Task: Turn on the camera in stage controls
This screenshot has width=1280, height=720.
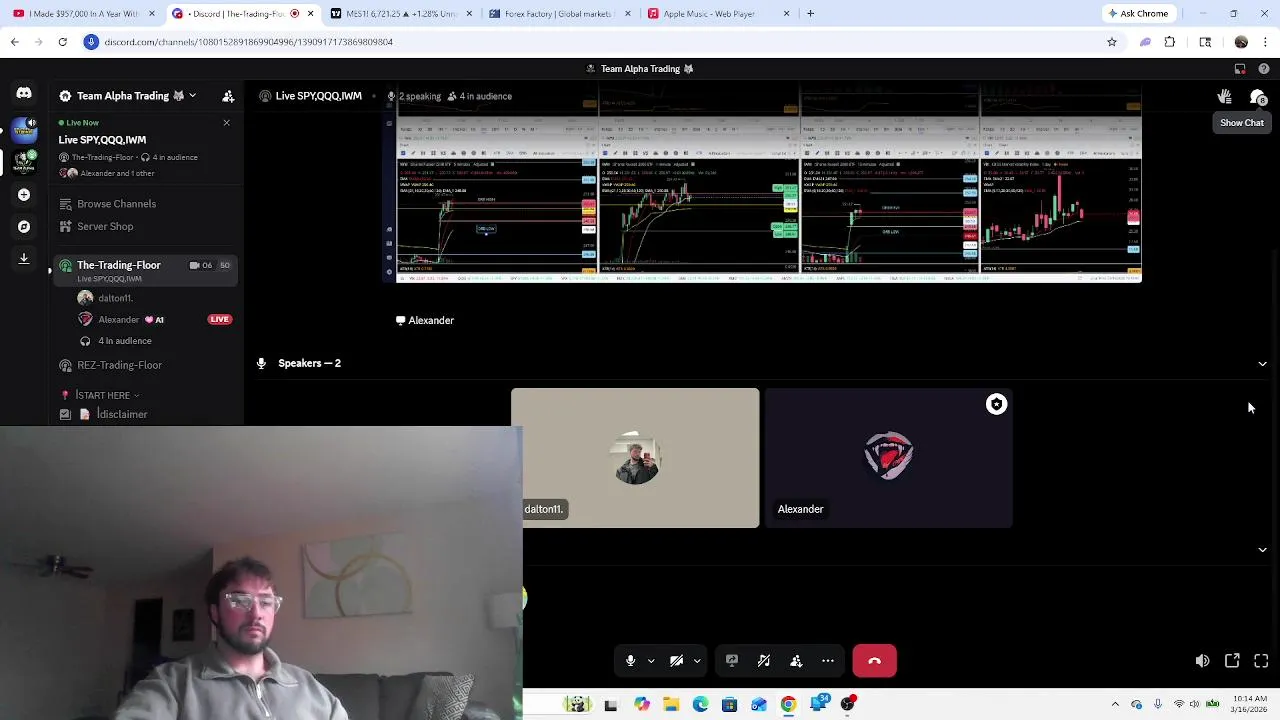Action: pyautogui.click(x=676, y=661)
